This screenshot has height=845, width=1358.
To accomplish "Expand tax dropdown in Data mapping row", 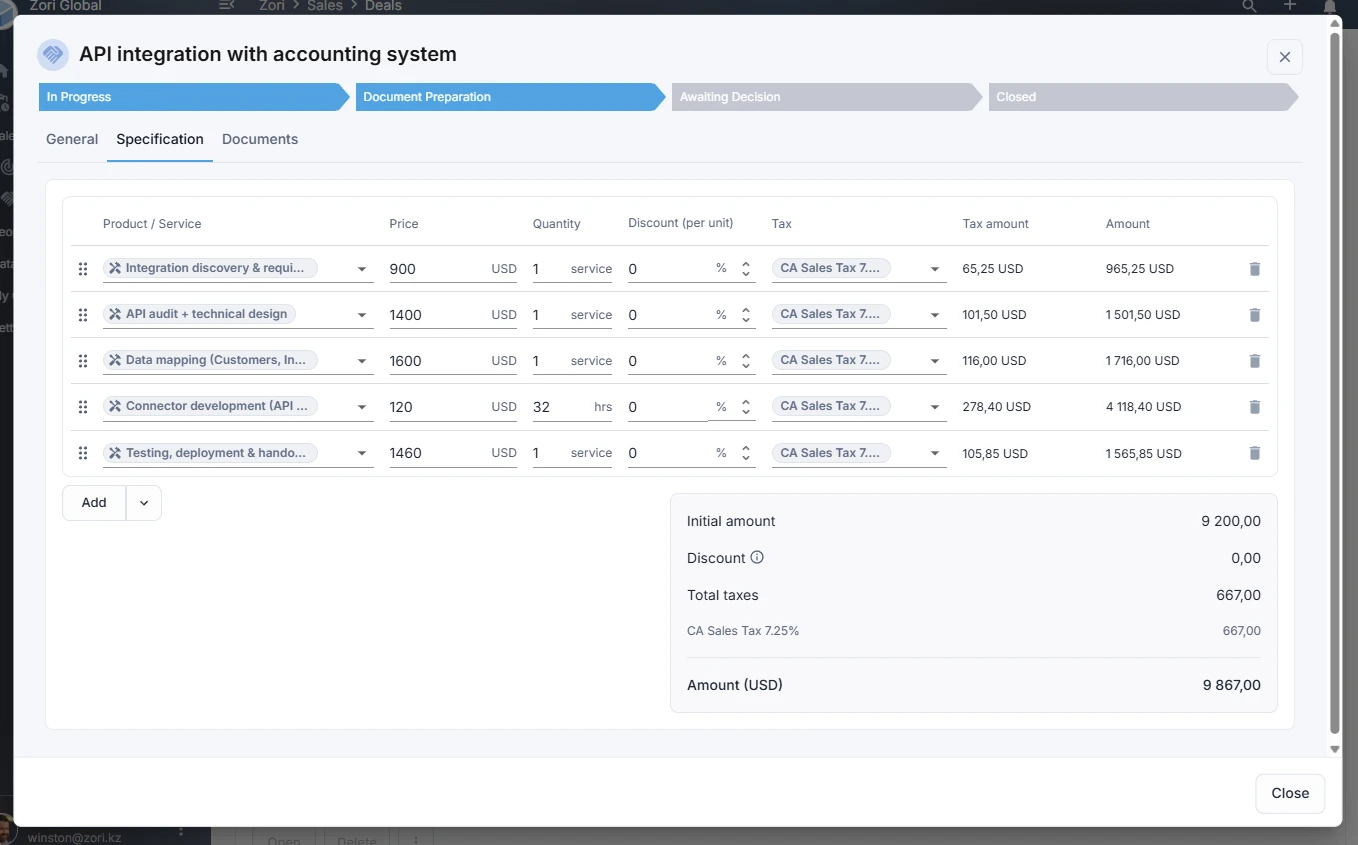I will [935, 361].
